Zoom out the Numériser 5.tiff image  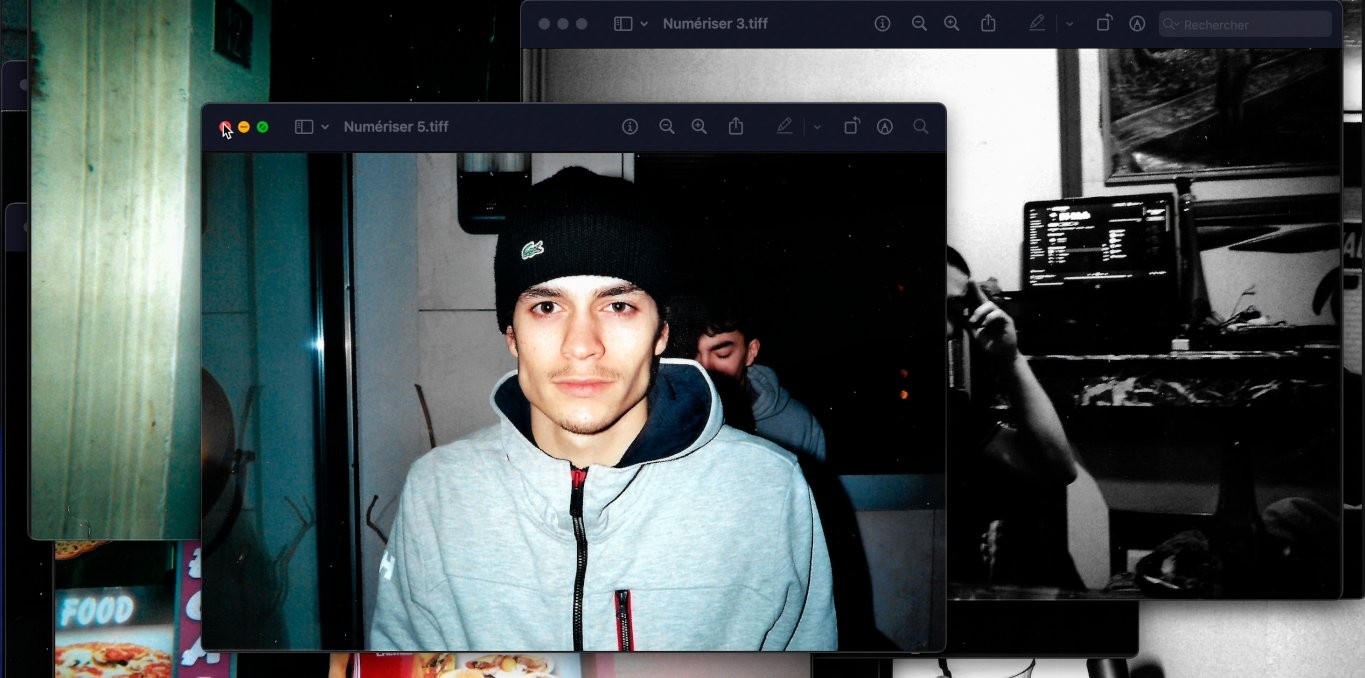pos(667,127)
